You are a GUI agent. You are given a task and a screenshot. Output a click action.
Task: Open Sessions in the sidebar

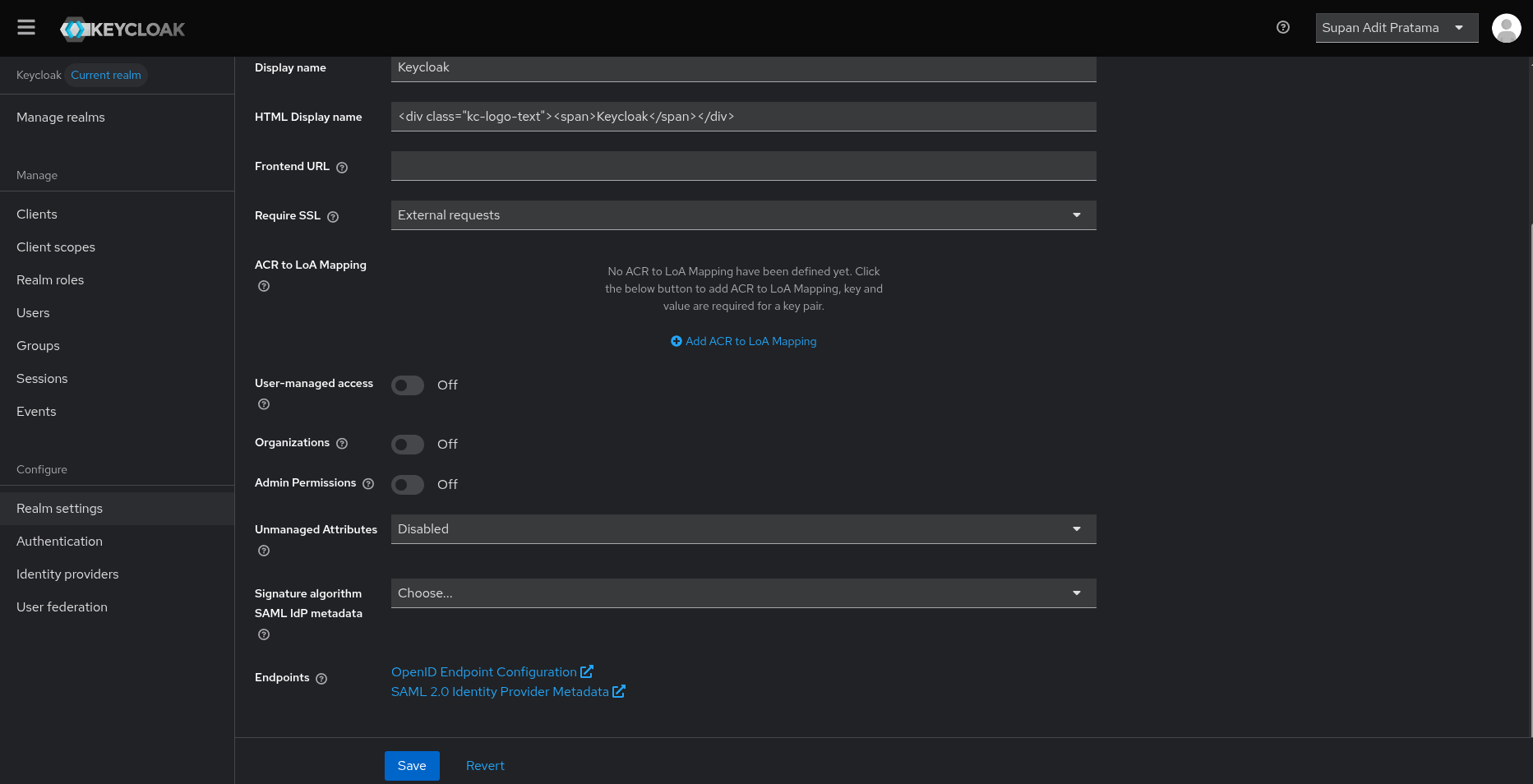(x=117, y=379)
